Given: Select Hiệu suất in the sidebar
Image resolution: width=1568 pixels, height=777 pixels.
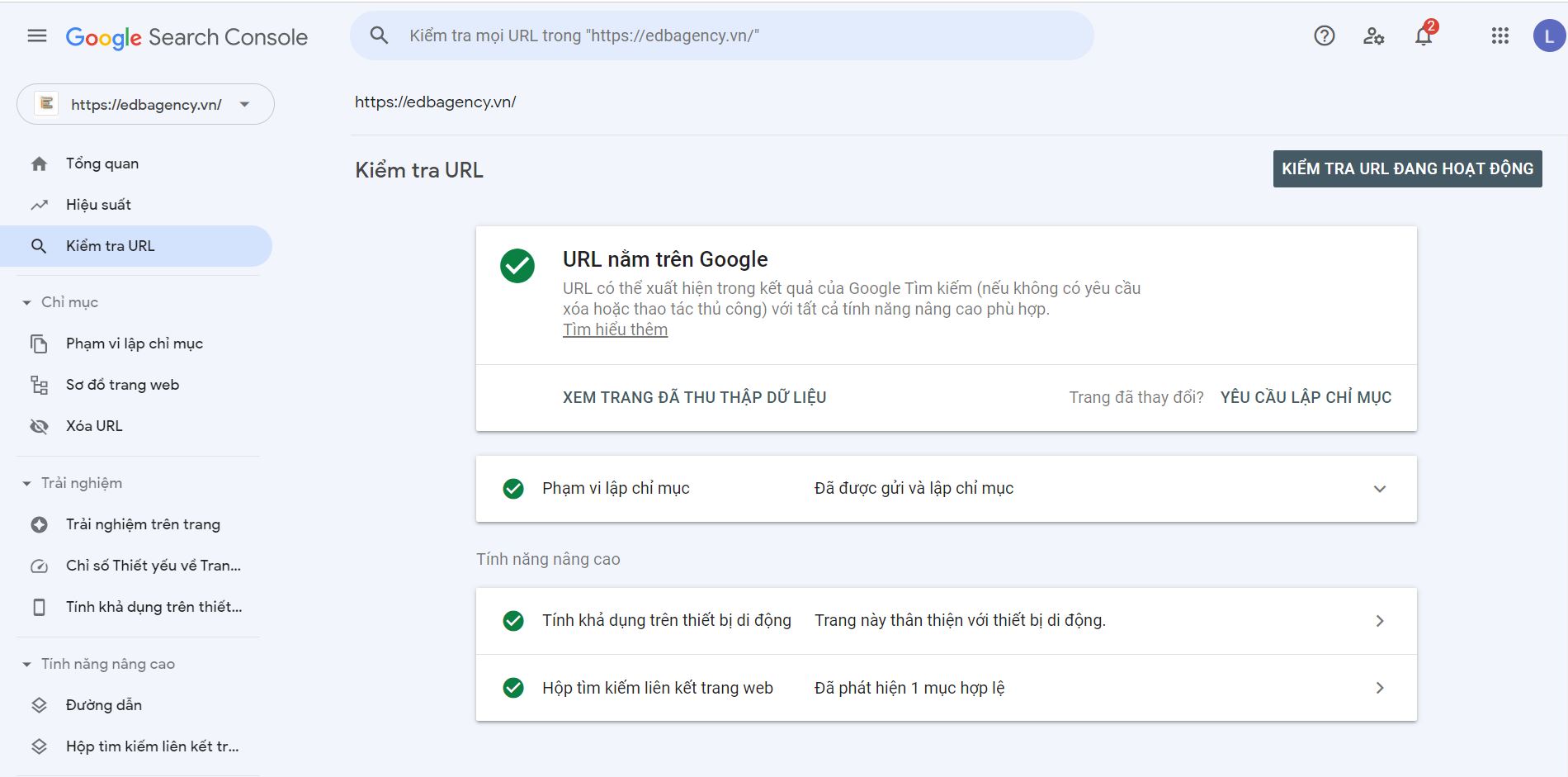Looking at the screenshot, I should tap(98, 204).
